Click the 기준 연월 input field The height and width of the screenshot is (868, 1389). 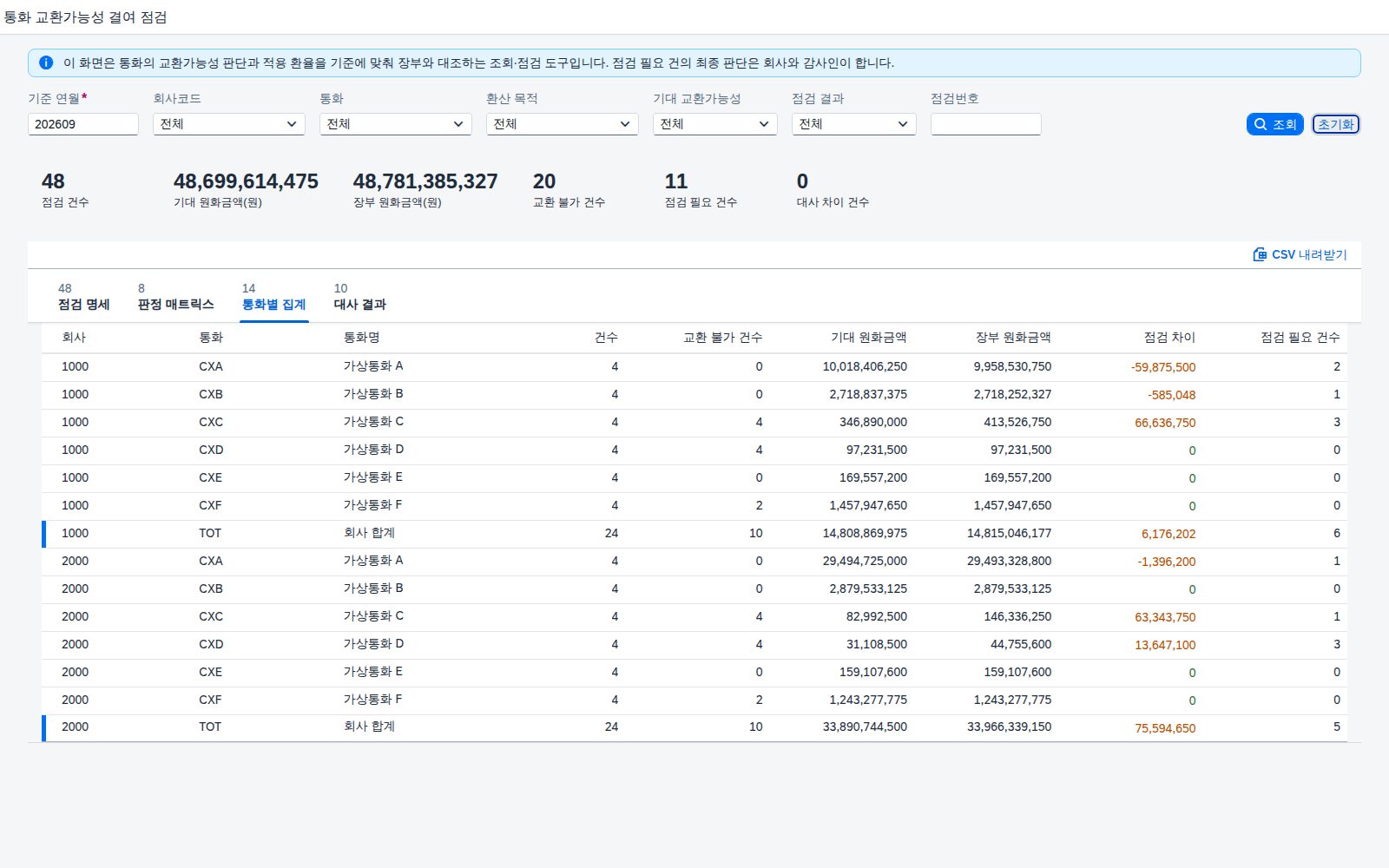(x=83, y=124)
